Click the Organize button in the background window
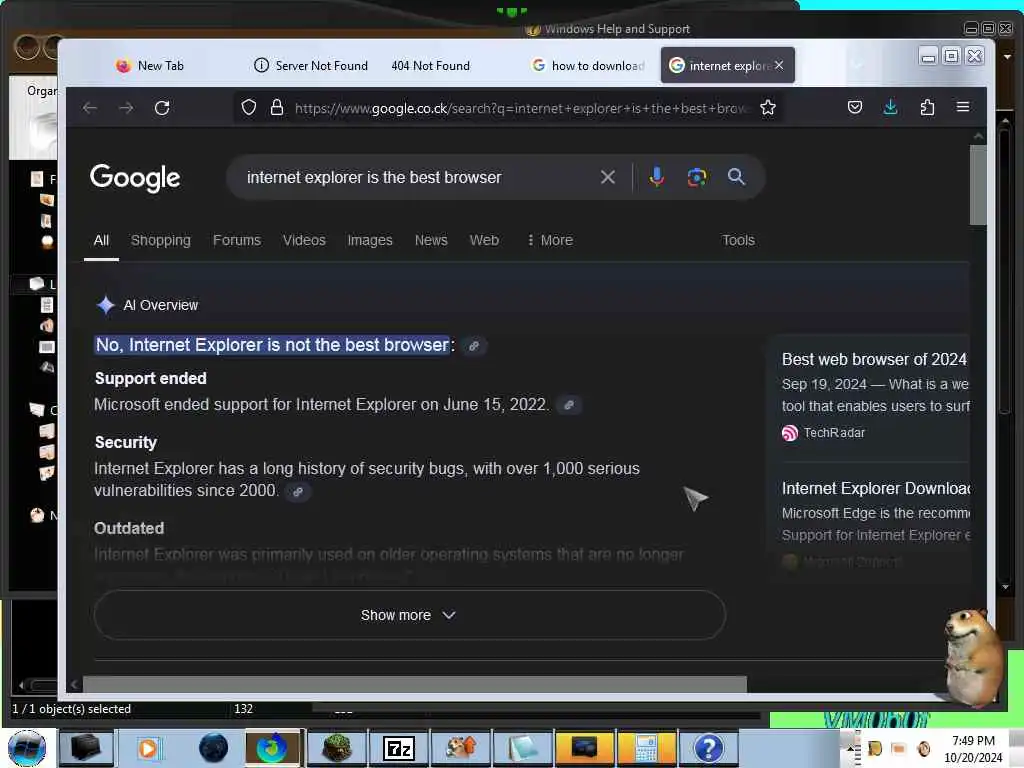Screen dimensions: 1024x768 pos(42,91)
